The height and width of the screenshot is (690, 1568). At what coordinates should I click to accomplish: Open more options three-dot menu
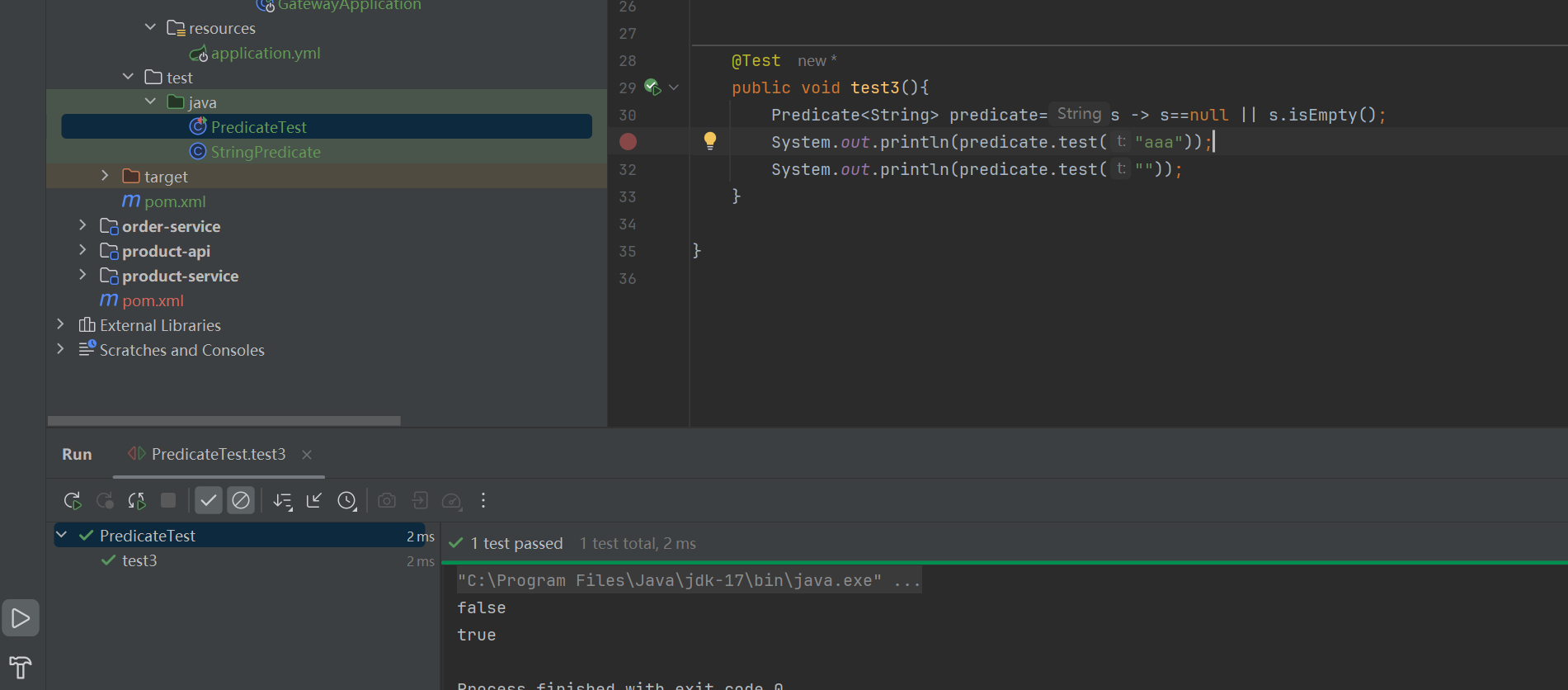(483, 500)
